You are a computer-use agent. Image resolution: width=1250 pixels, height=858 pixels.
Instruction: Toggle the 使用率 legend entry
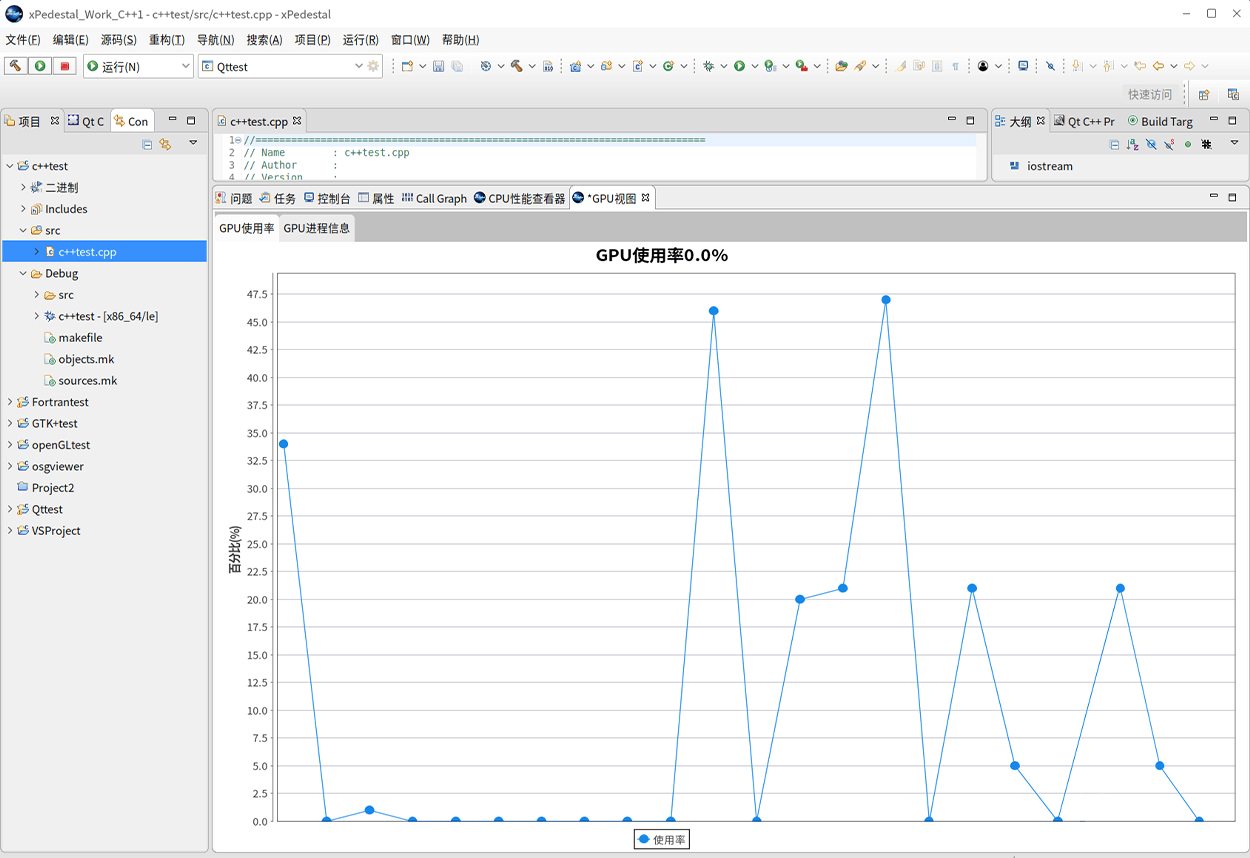click(662, 840)
